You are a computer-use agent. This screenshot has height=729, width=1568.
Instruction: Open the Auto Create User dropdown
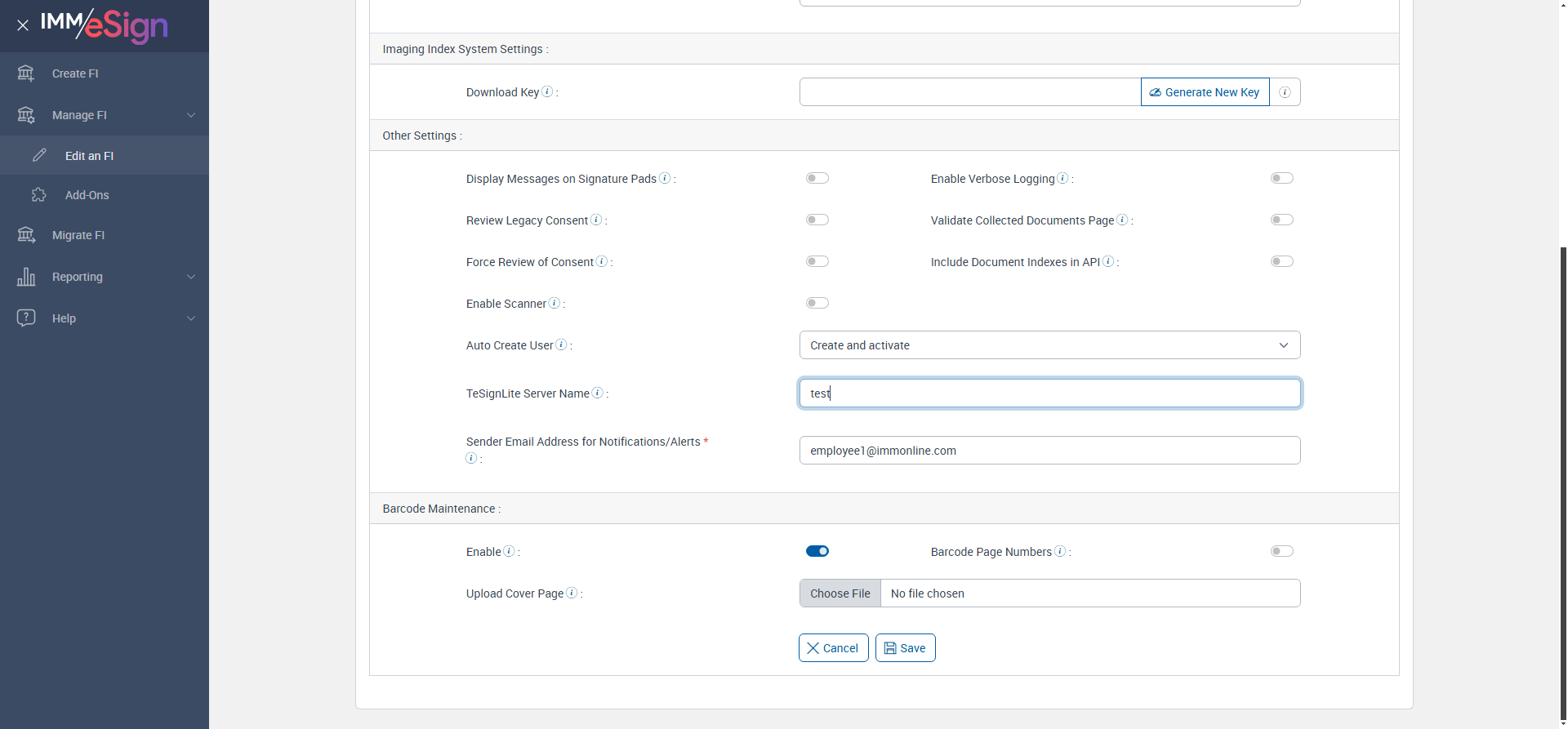(1049, 345)
